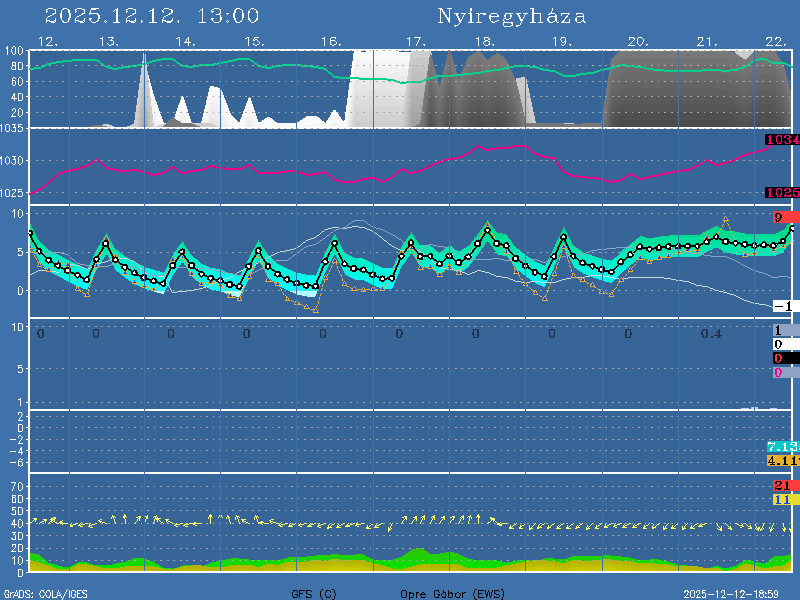Jump to day 16. on the date axis

(x=331, y=41)
